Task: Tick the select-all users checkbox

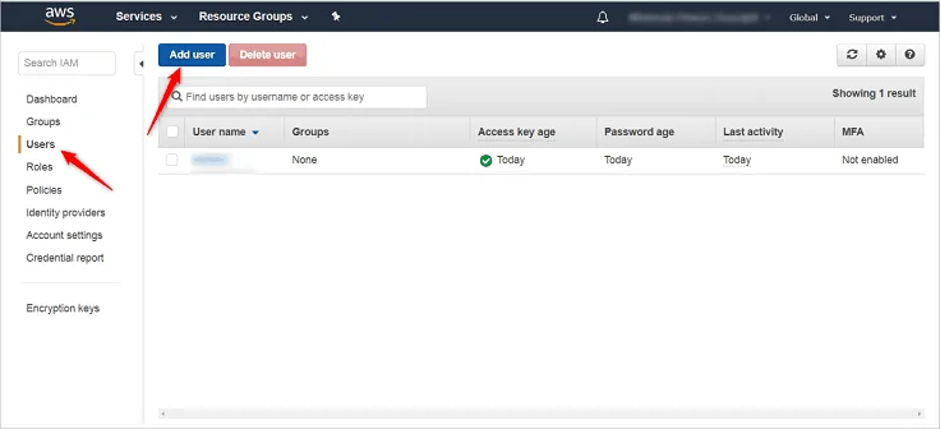Action: [x=172, y=131]
